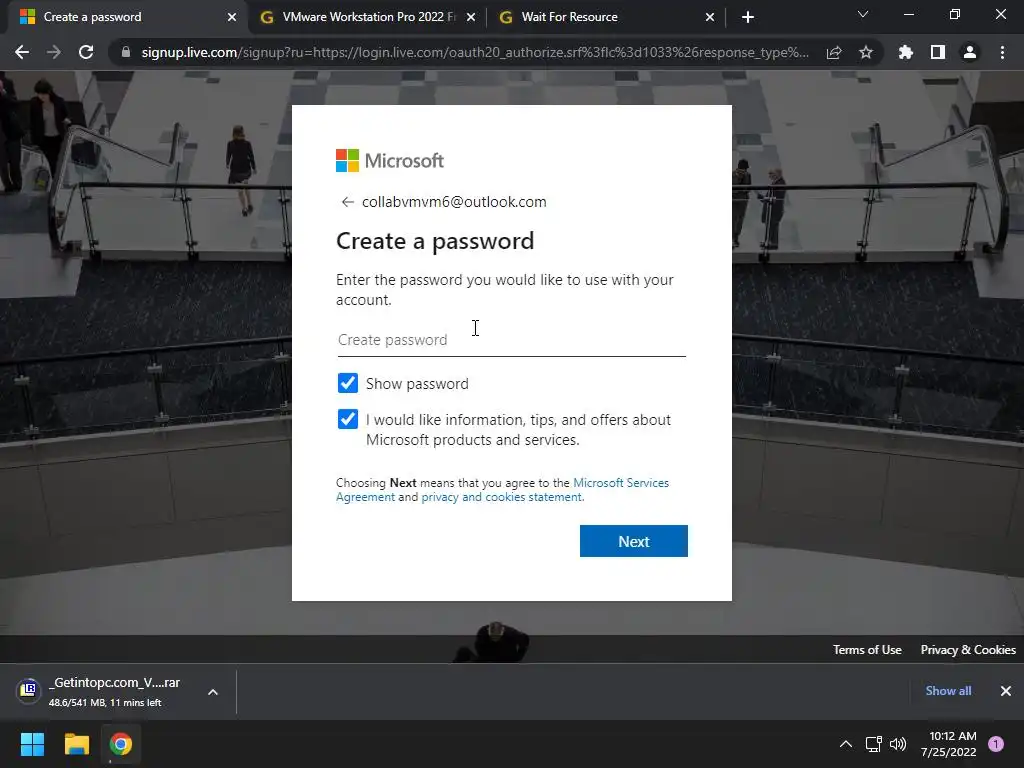Click the rar download file icon
This screenshot has height=768, width=1024.
[x=28, y=690]
